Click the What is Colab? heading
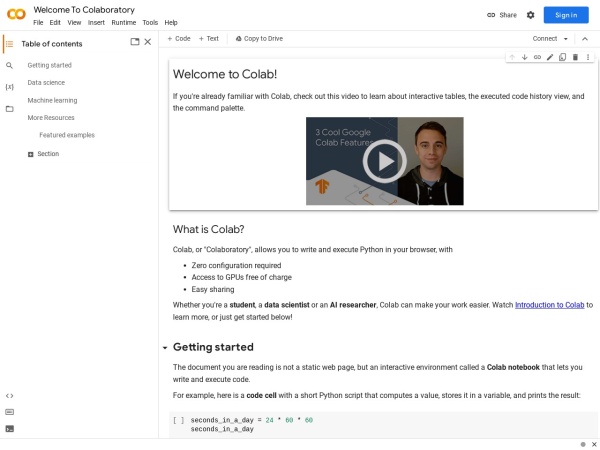Image resolution: width=600 pixels, height=450 pixels. (x=208, y=229)
